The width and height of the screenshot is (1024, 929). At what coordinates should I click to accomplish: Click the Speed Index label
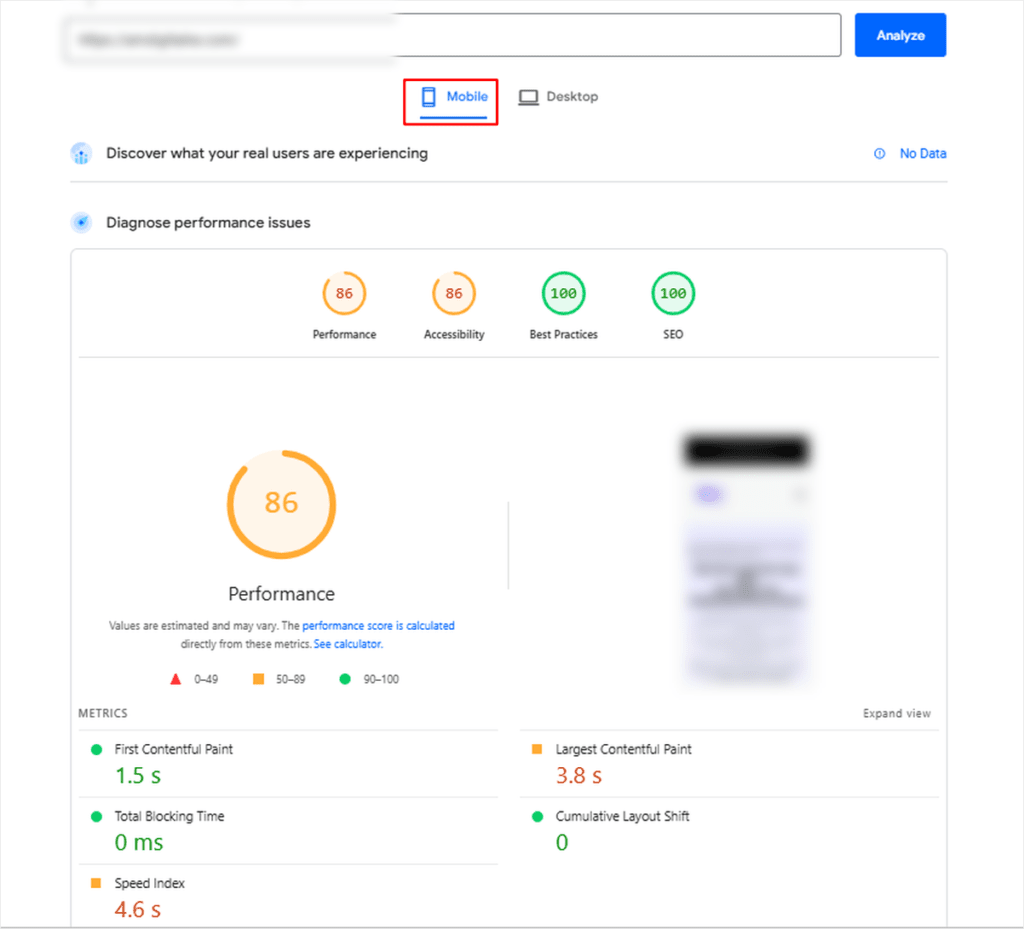pyautogui.click(x=150, y=883)
